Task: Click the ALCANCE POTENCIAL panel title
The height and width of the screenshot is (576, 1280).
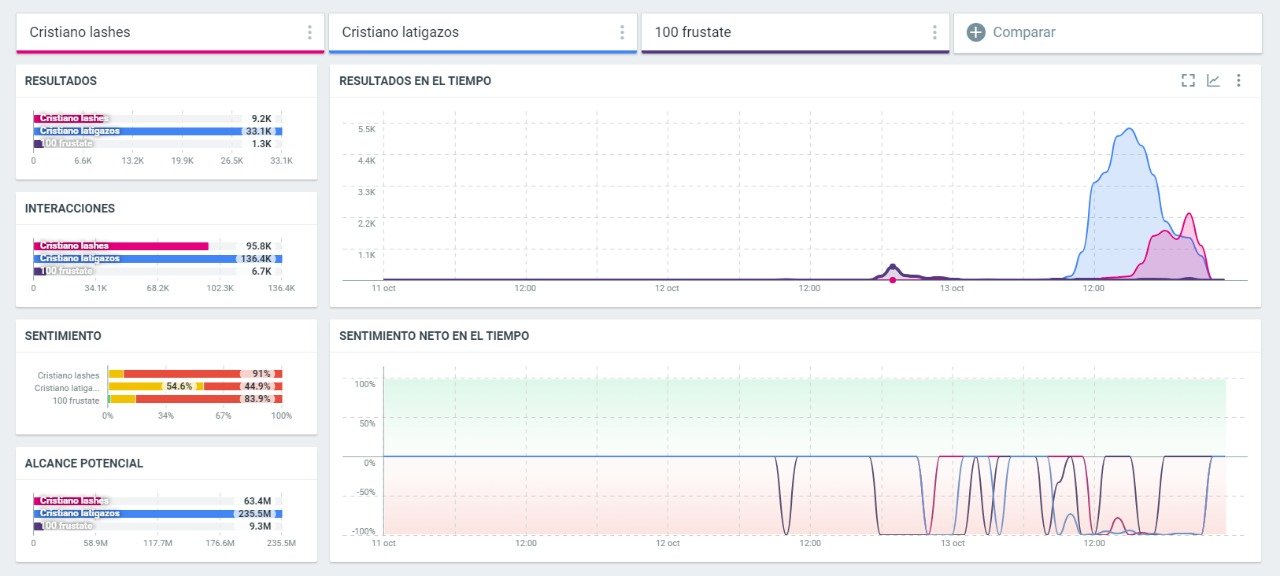Action: pos(84,464)
